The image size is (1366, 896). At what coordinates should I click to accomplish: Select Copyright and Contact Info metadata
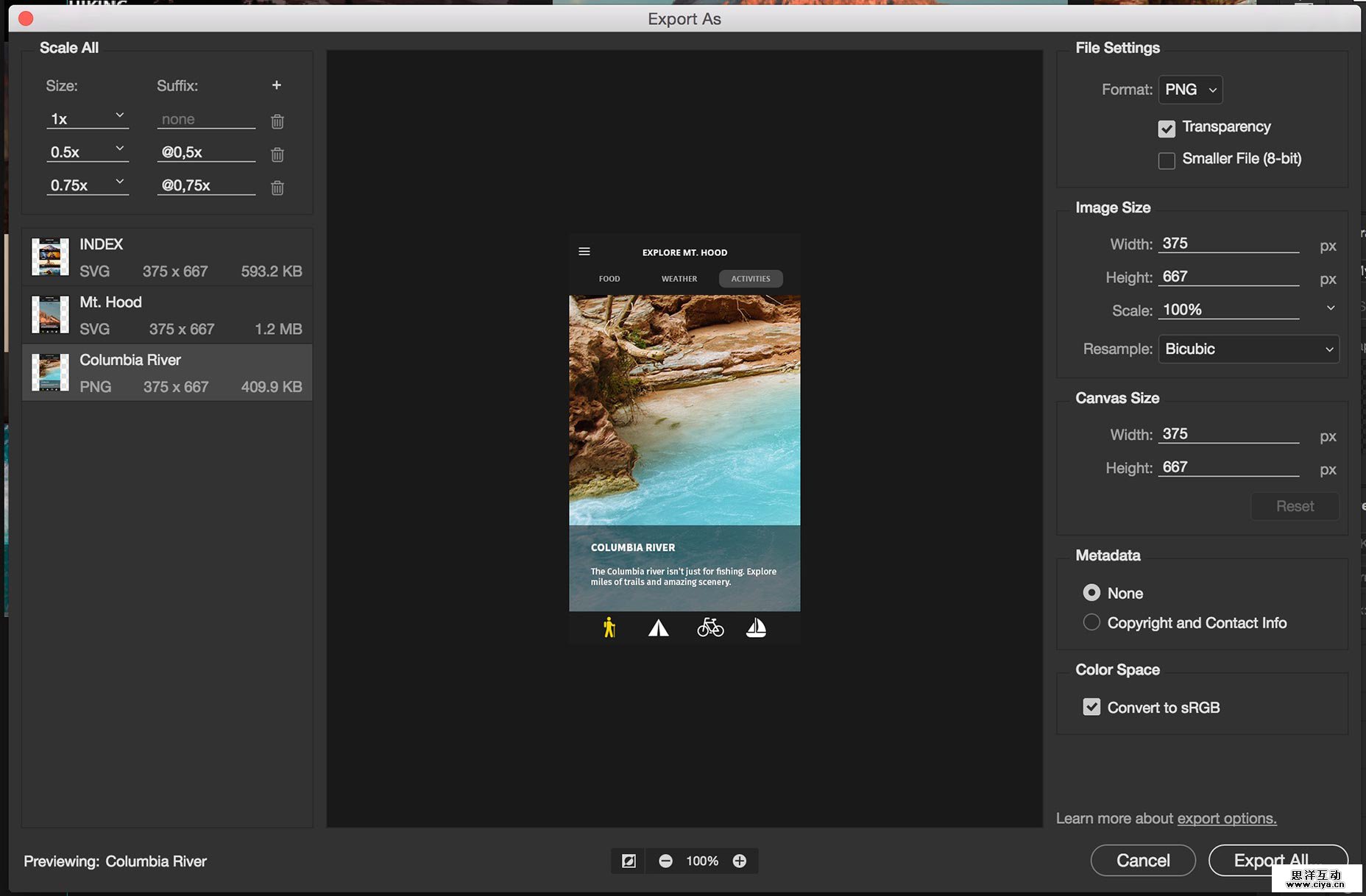pos(1091,622)
